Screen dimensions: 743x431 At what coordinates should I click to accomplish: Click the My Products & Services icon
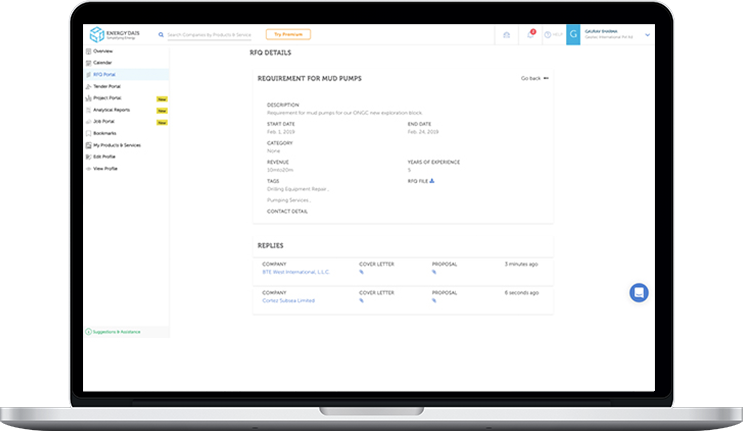coord(88,145)
